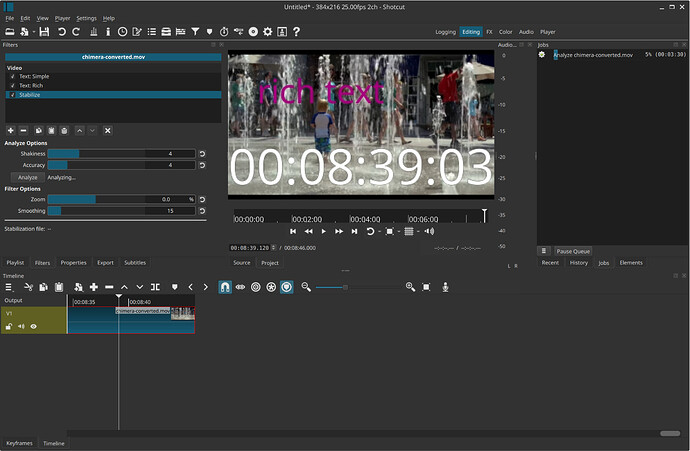
Task: Click the timecode spinner arrows
Action: coord(274,248)
